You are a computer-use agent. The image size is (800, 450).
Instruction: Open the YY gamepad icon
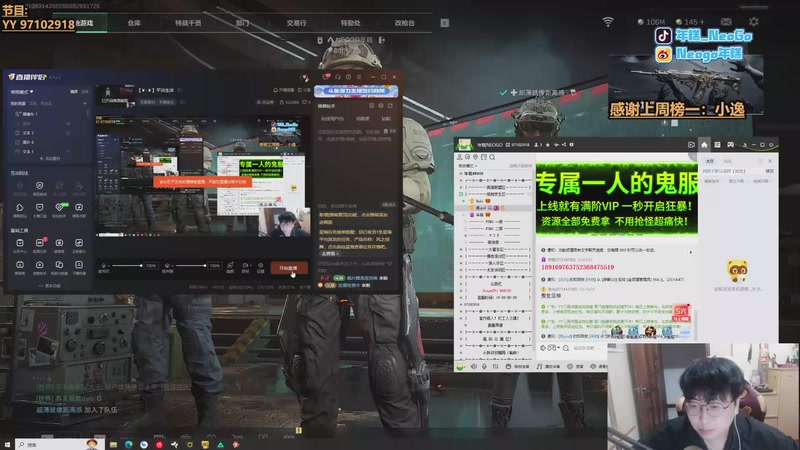click(730, 144)
